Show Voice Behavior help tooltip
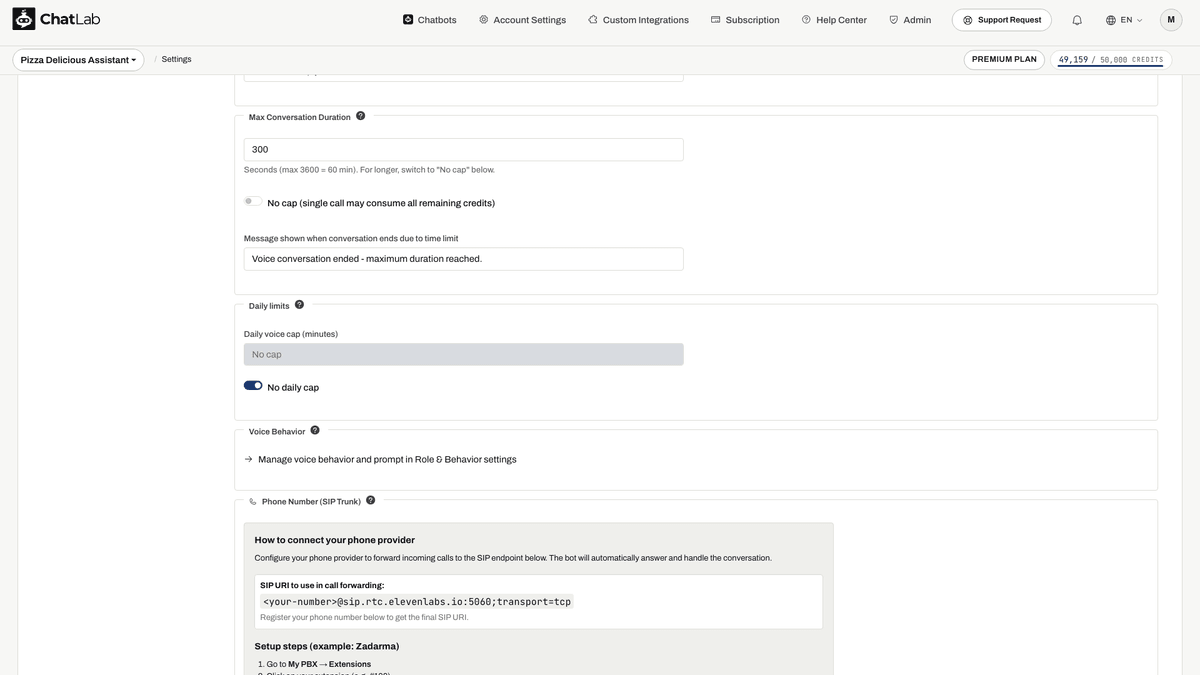1200x675 pixels. pos(315,431)
